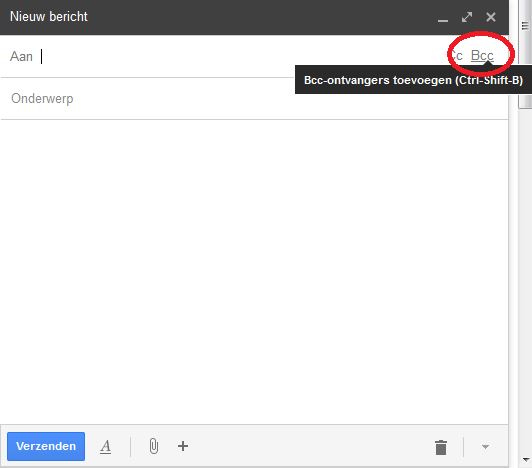Click the Nieuw bericht title bar
Viewport: 532px width, 468px height.
pos(217,17)
